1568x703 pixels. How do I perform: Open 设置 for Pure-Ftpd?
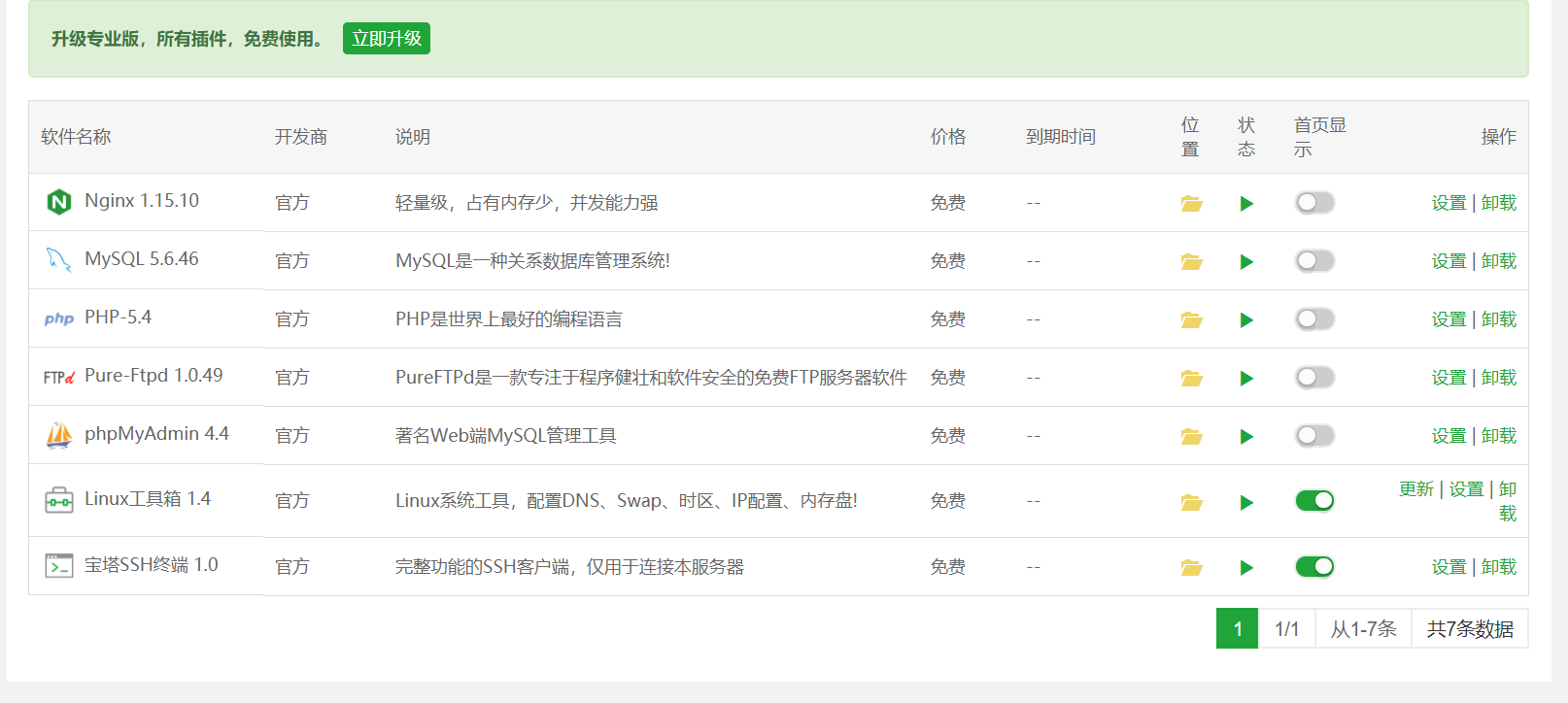[1449, 378]
